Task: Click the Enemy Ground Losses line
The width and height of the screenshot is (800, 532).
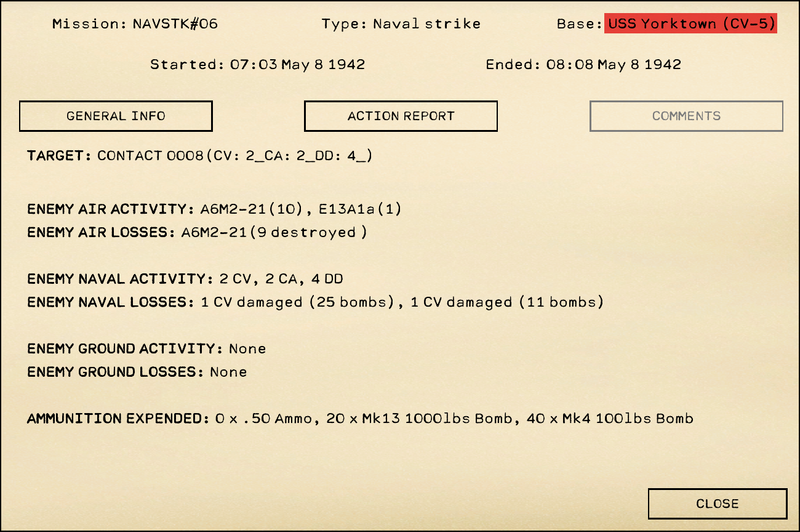Action: 137,372
